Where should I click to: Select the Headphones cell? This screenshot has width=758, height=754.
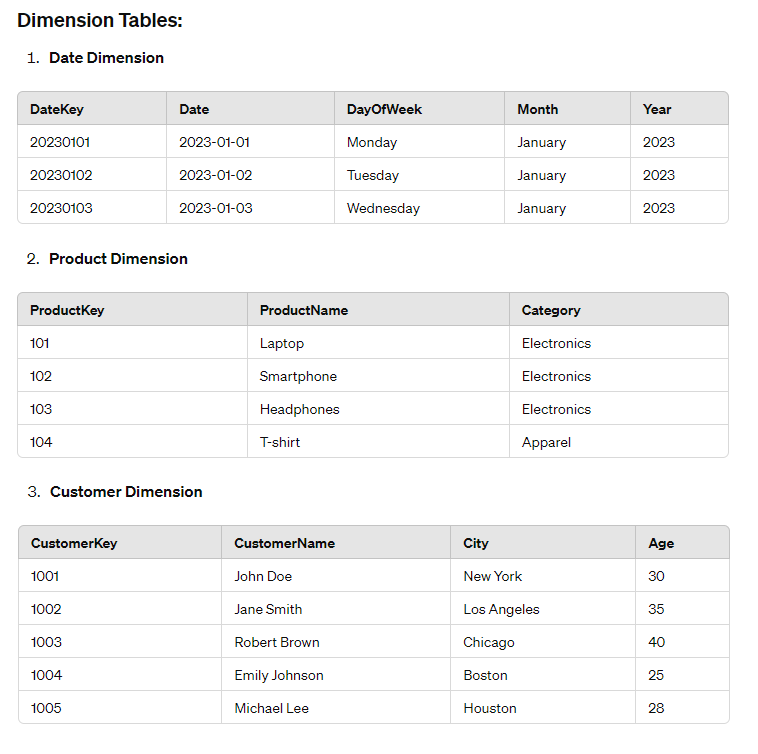coord(299,409)
